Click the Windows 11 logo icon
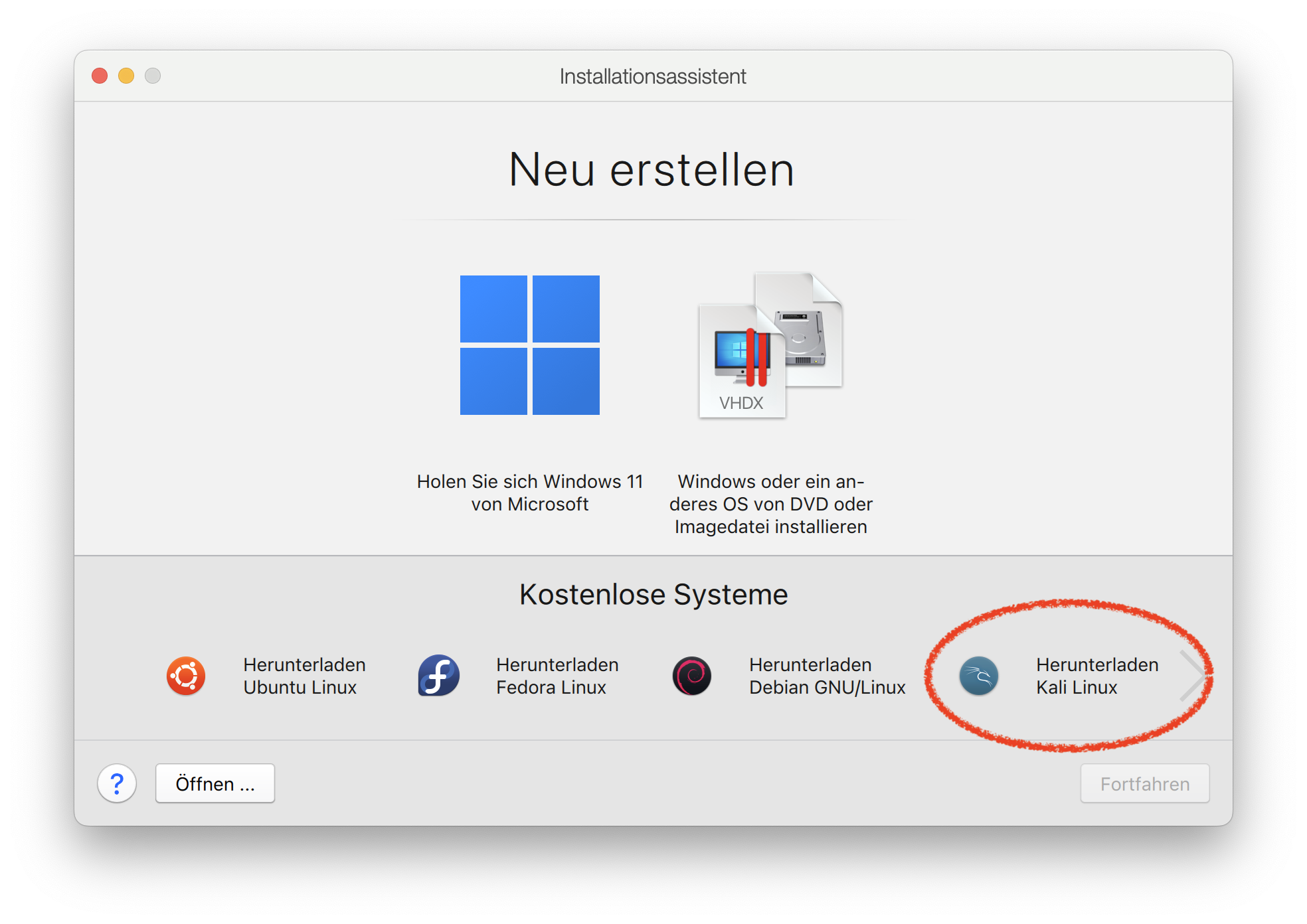The width and height of the screenshot is (1307, 924). [x=529, y=345]
